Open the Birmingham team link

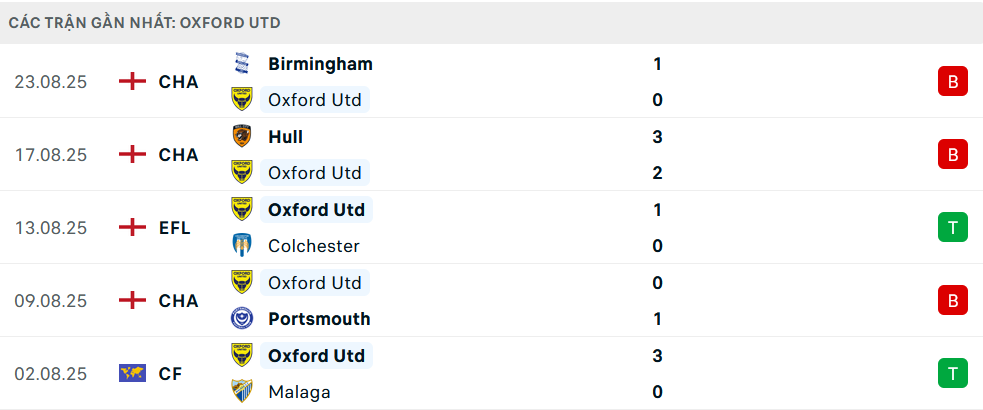pyautogui.click(x=320, y=64)
